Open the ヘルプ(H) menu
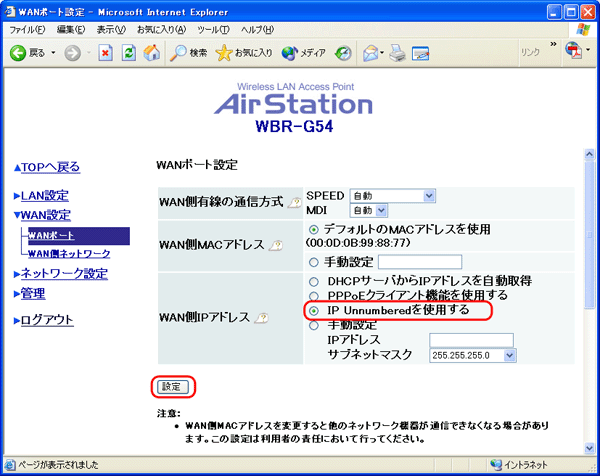This screenshot has height=476, width=600. pyautogui.click(x=257, y=29)
